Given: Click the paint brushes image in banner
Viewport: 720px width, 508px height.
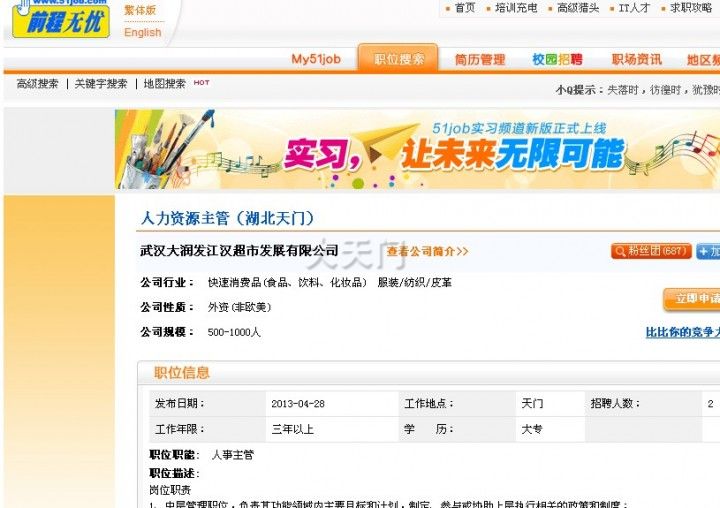Looking at the screenshot, I should [165, 148].
